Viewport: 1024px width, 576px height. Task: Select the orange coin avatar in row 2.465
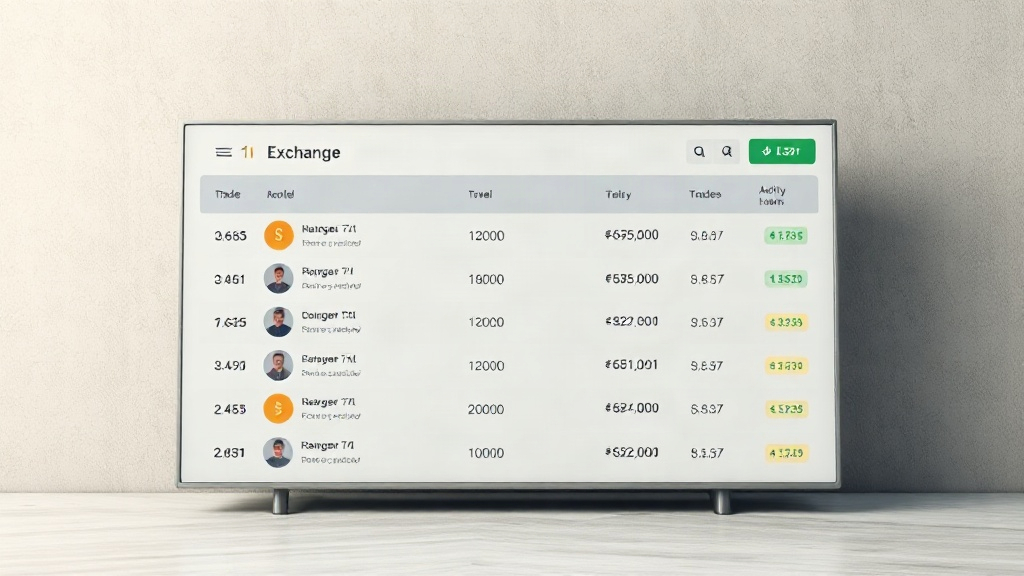[x=278, y=409]
